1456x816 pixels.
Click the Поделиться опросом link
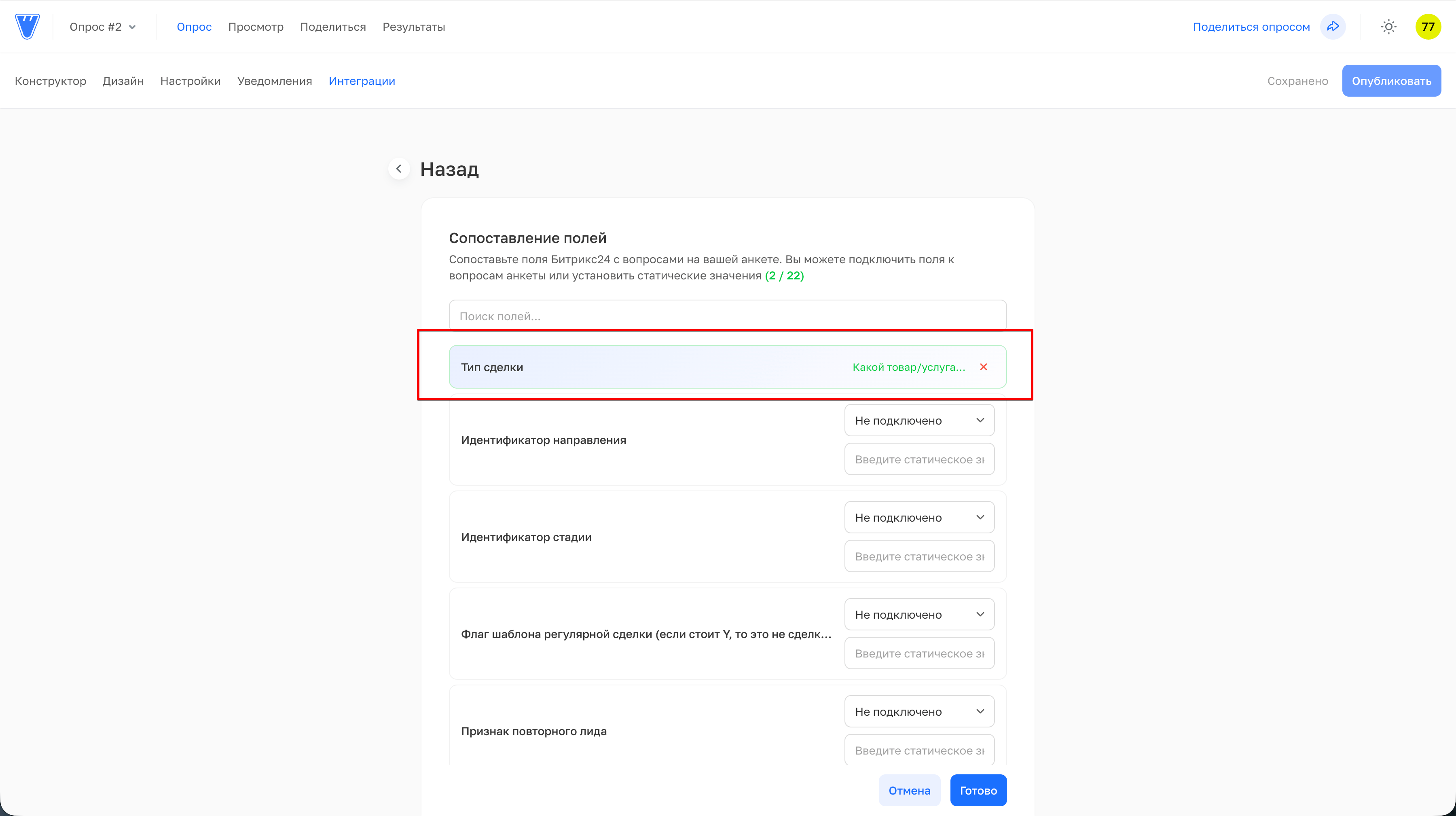coord(1251,27)
